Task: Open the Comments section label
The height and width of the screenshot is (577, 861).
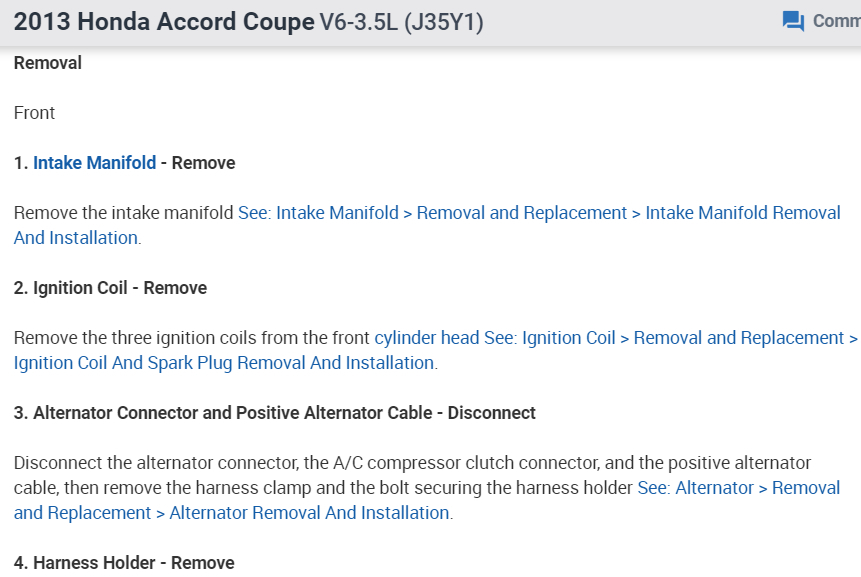Action: click(836, 21)
